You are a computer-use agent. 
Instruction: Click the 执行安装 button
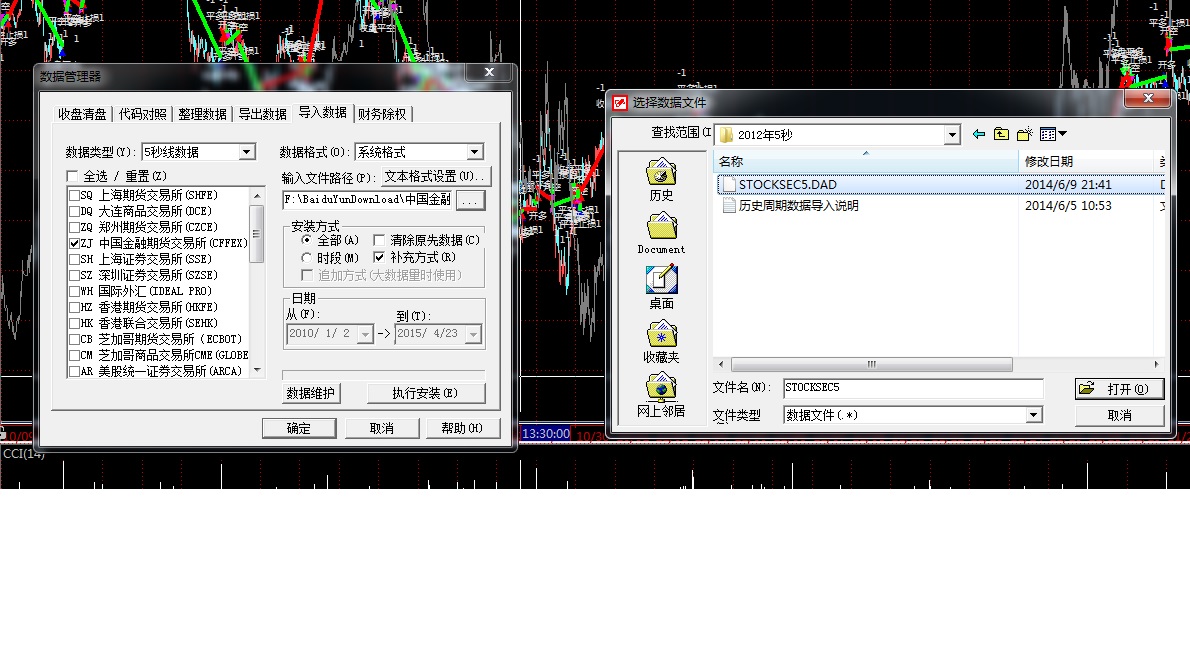[x=425, y=394]
